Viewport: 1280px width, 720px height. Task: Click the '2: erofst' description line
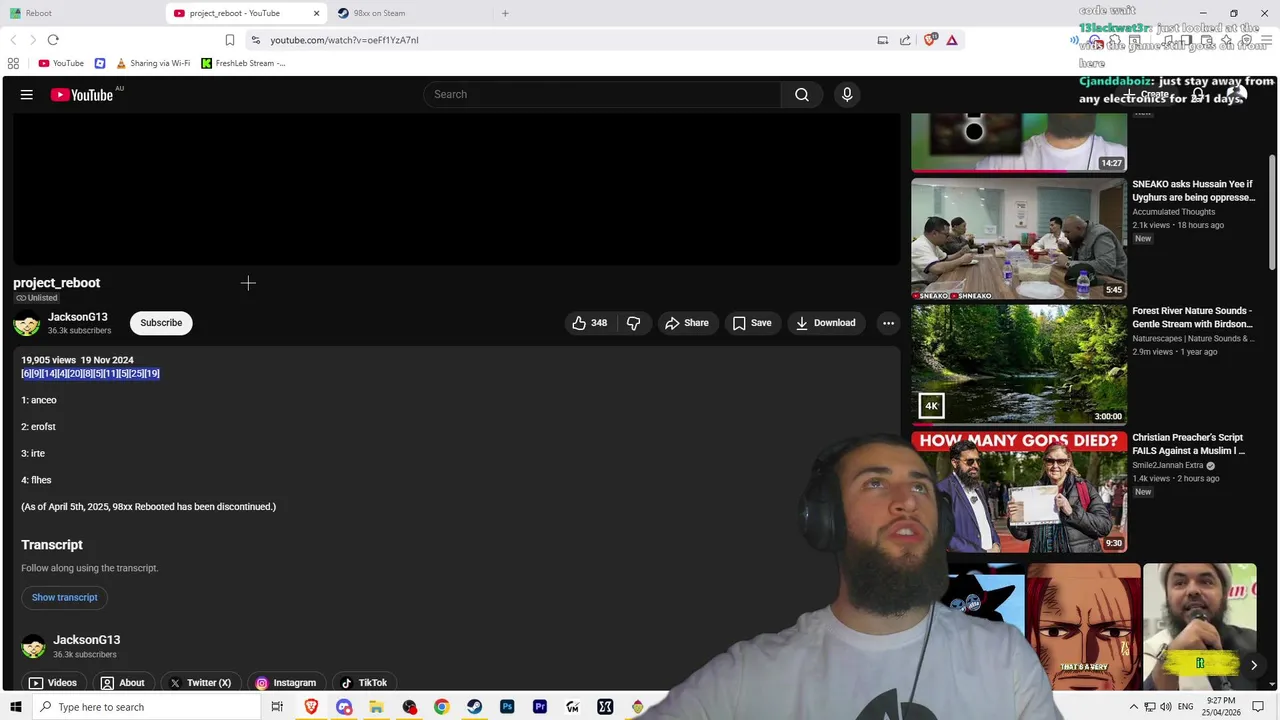(x=38, y=427)
